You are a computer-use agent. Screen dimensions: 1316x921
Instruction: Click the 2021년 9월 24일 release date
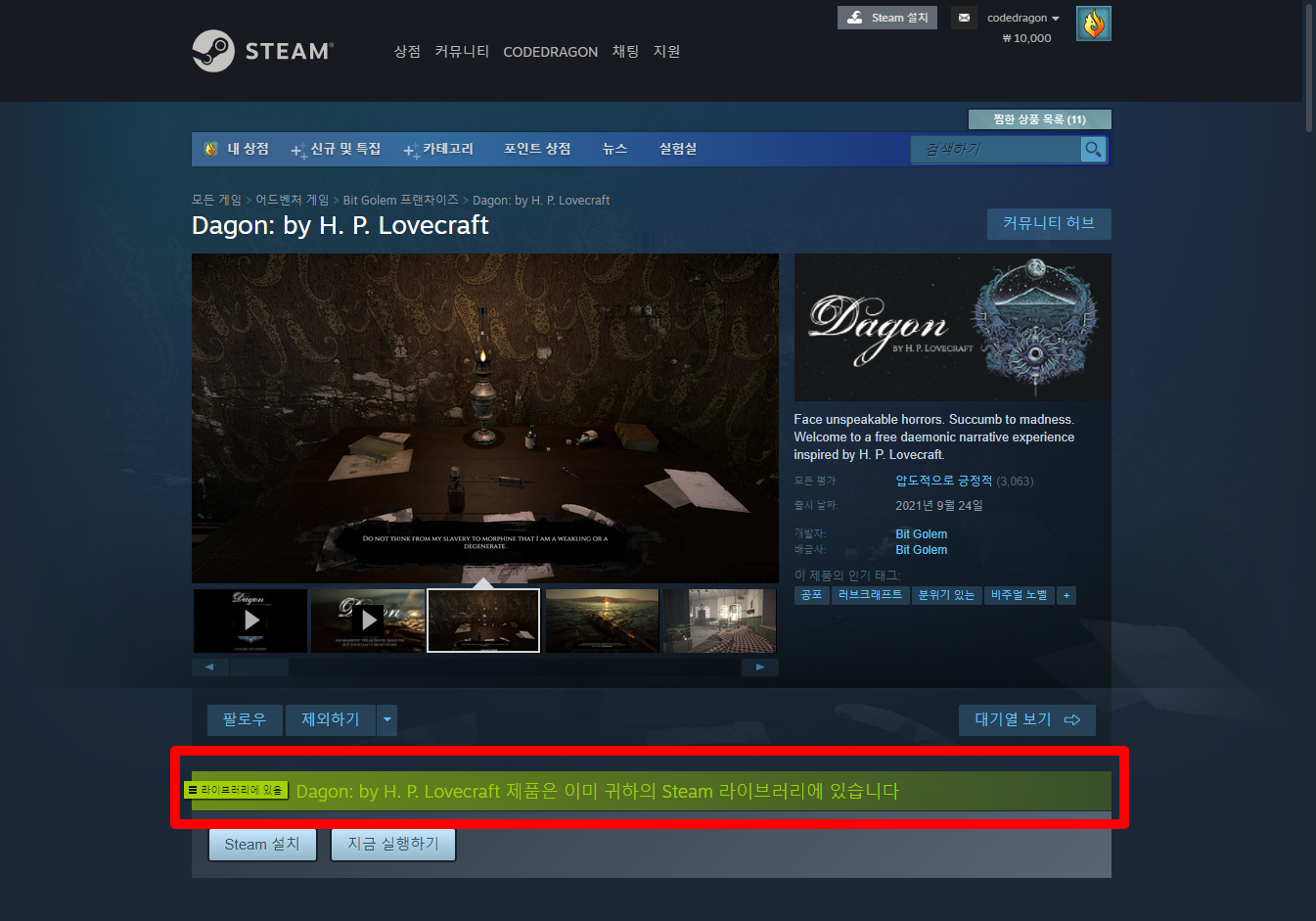[939, 506]
